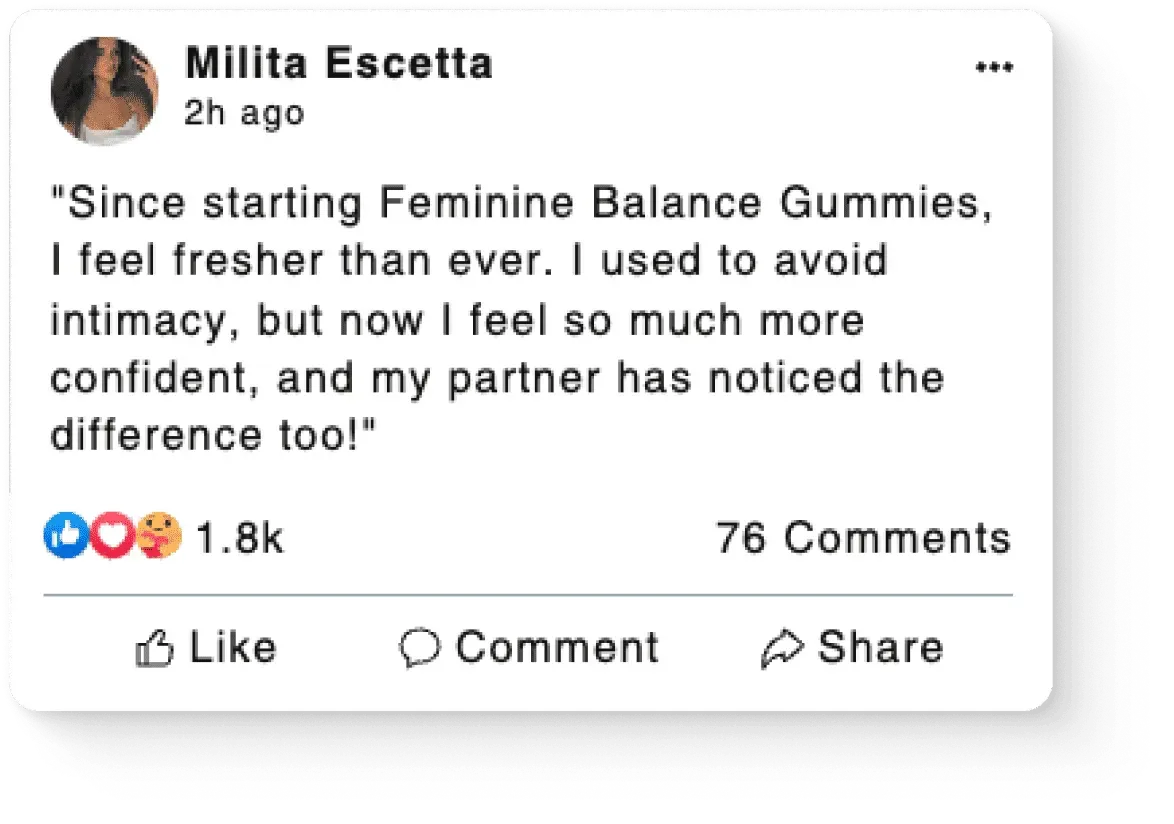Open the 76 Comments link

click(863, 538)
